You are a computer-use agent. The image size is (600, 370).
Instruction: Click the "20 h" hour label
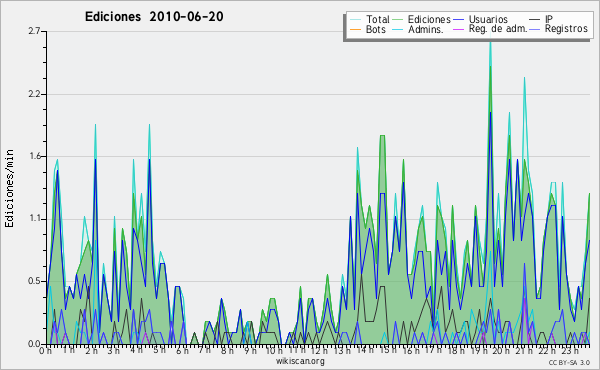501,350
